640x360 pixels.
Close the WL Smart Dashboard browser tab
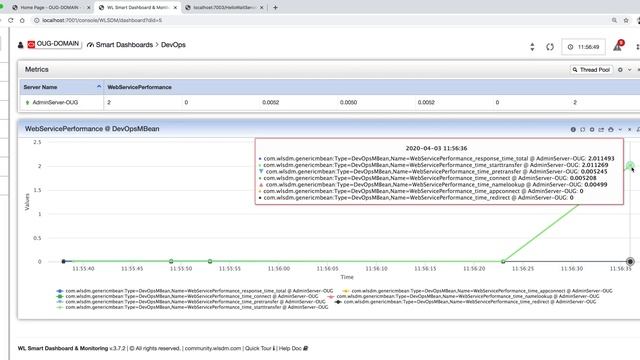pyautogui.click(x=175, y=7)
